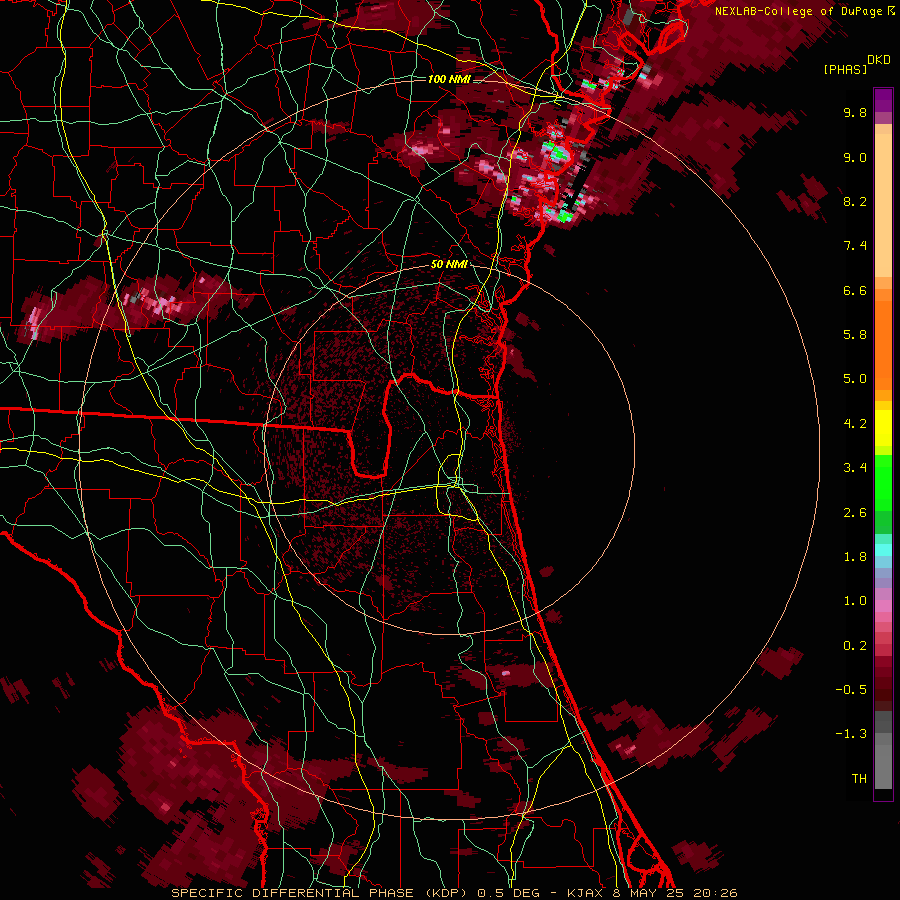Click the purple top segment of the color bar
The image size is (900, 900).
coord(883,100)
